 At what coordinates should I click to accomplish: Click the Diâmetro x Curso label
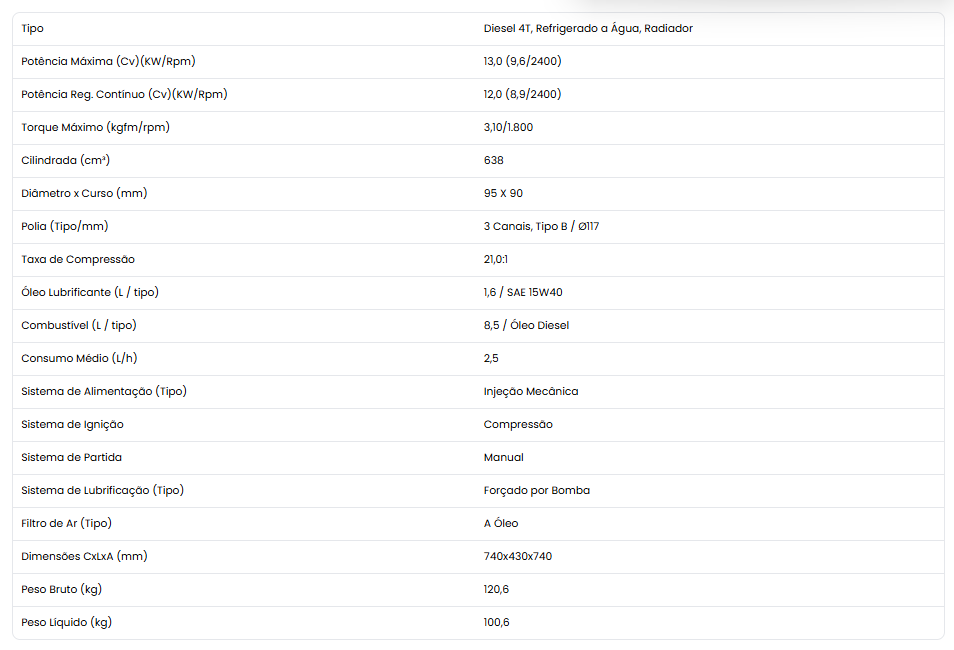tap(84, 194)
